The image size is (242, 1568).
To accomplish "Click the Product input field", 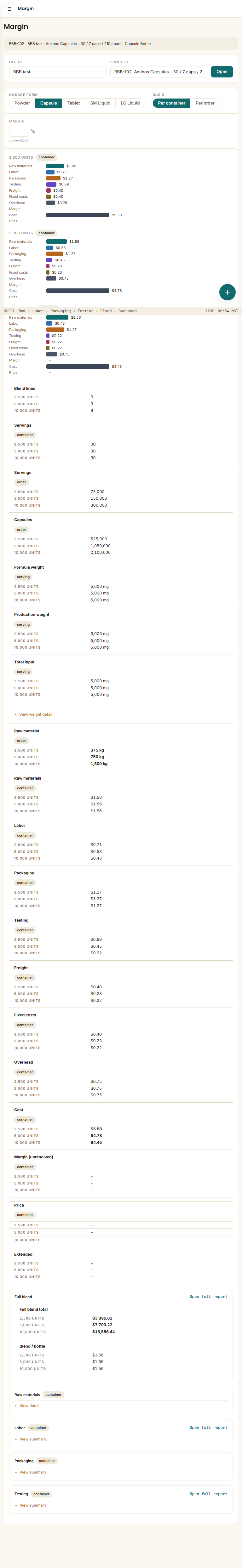I will (x=158, y=72).
